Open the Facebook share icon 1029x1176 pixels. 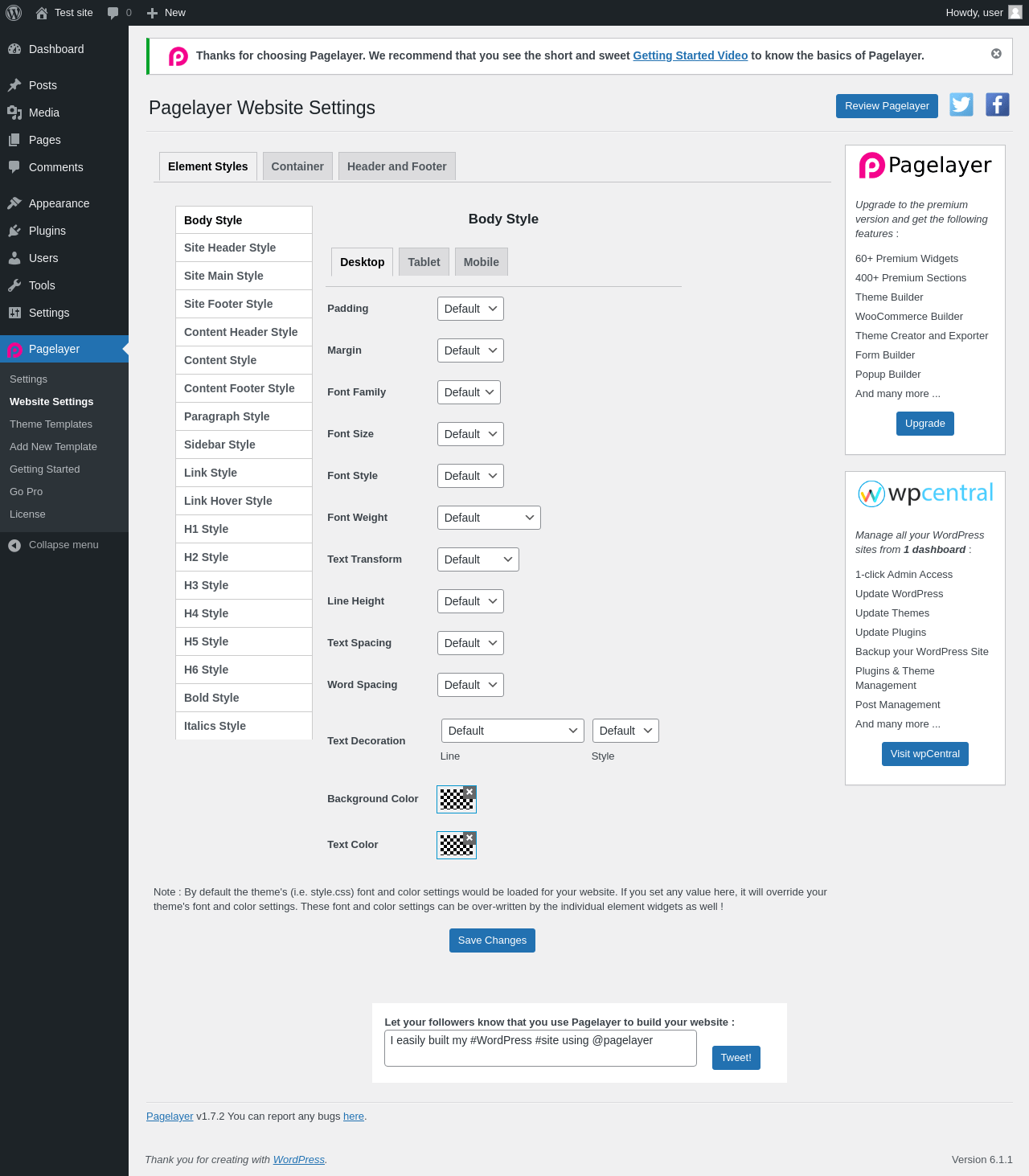[998, 104]
